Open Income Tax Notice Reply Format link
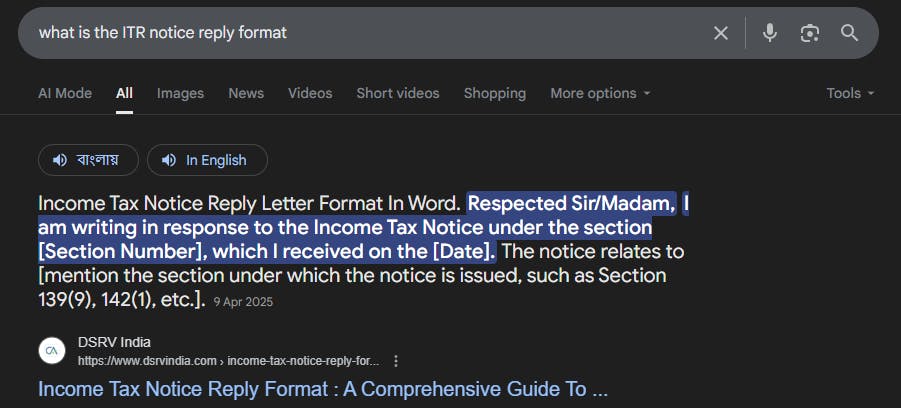Screen dimensions: 901x408 point(322,388)
